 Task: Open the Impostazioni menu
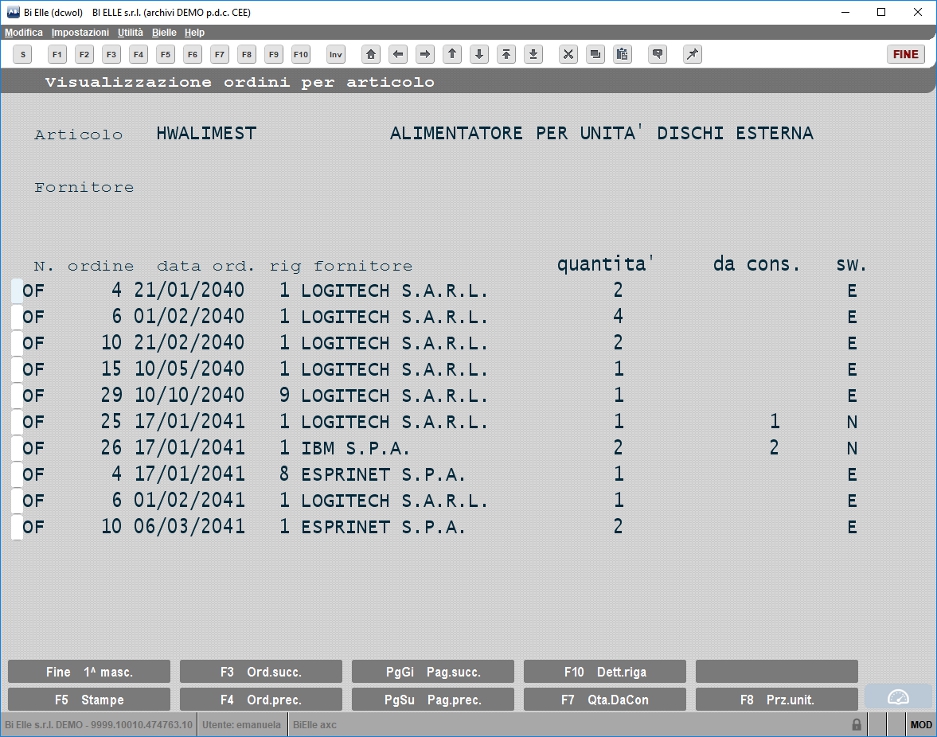click(80, 32)
